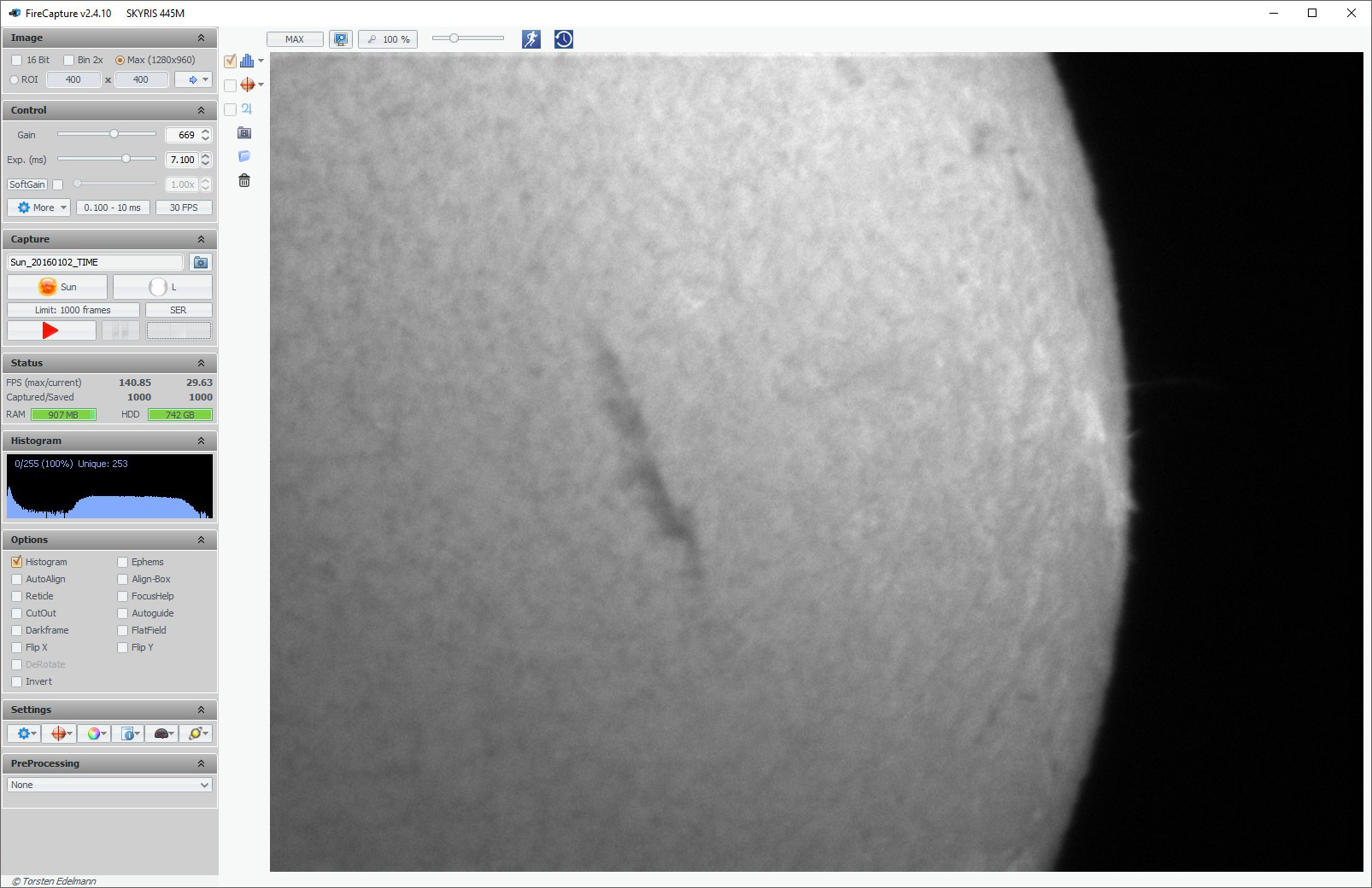
Task: Click the histogram graph display
Action: pos(110,487)
